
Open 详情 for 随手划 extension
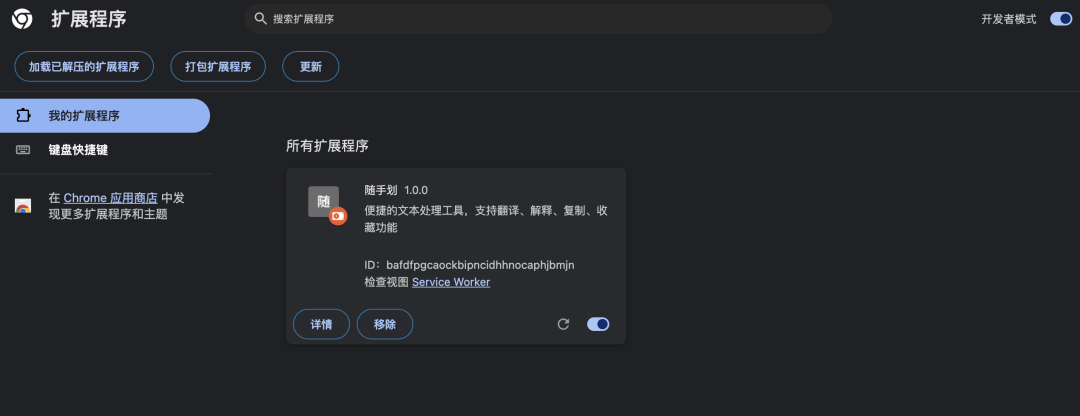[x=322, y=324]
